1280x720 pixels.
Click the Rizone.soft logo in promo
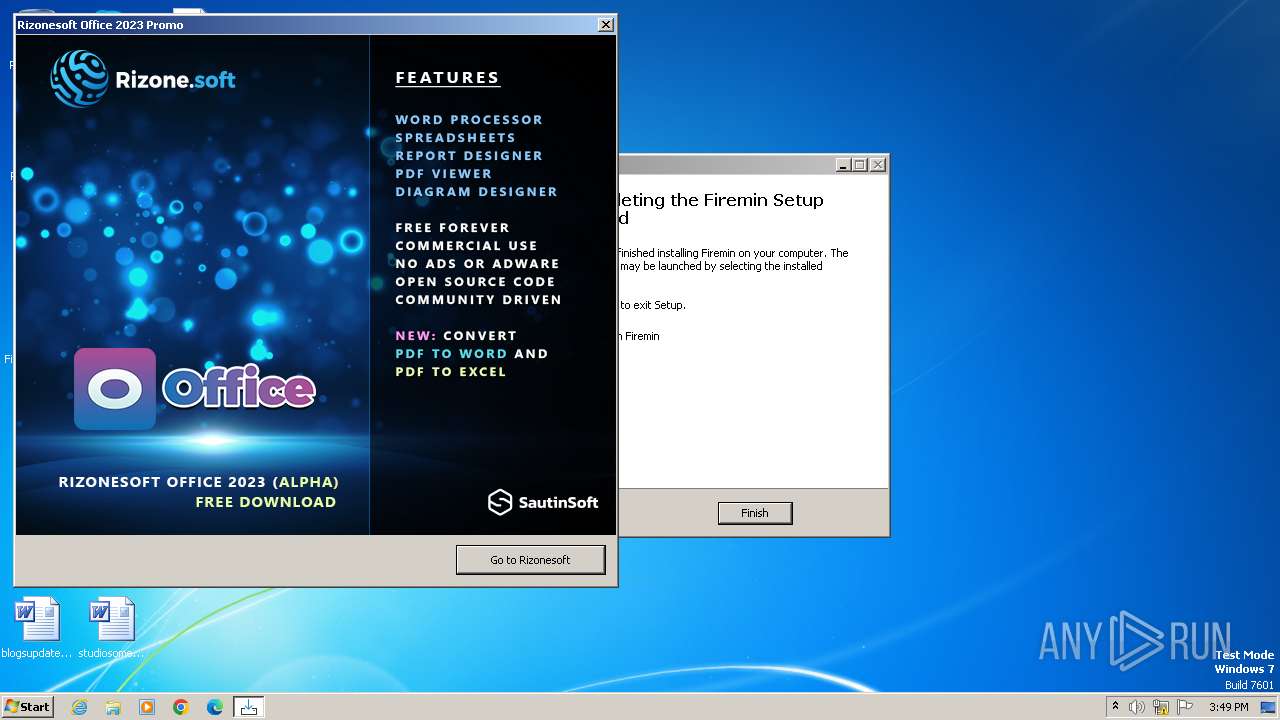(144, 79)
